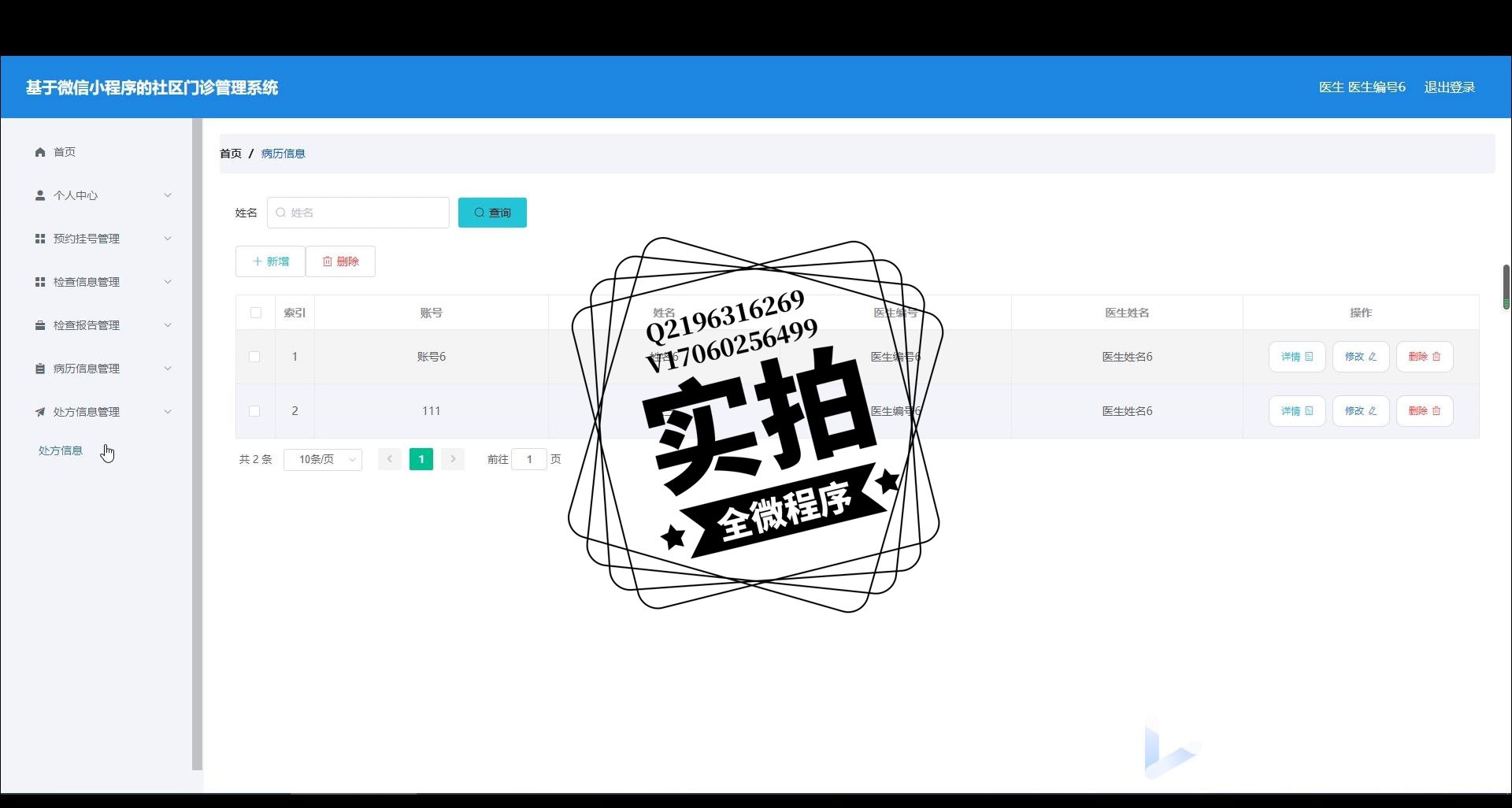The width and height of the screenshot is (1512, 808).
Task: Click the page scrollbar thumb on right edge
Action: point(1506,287)
